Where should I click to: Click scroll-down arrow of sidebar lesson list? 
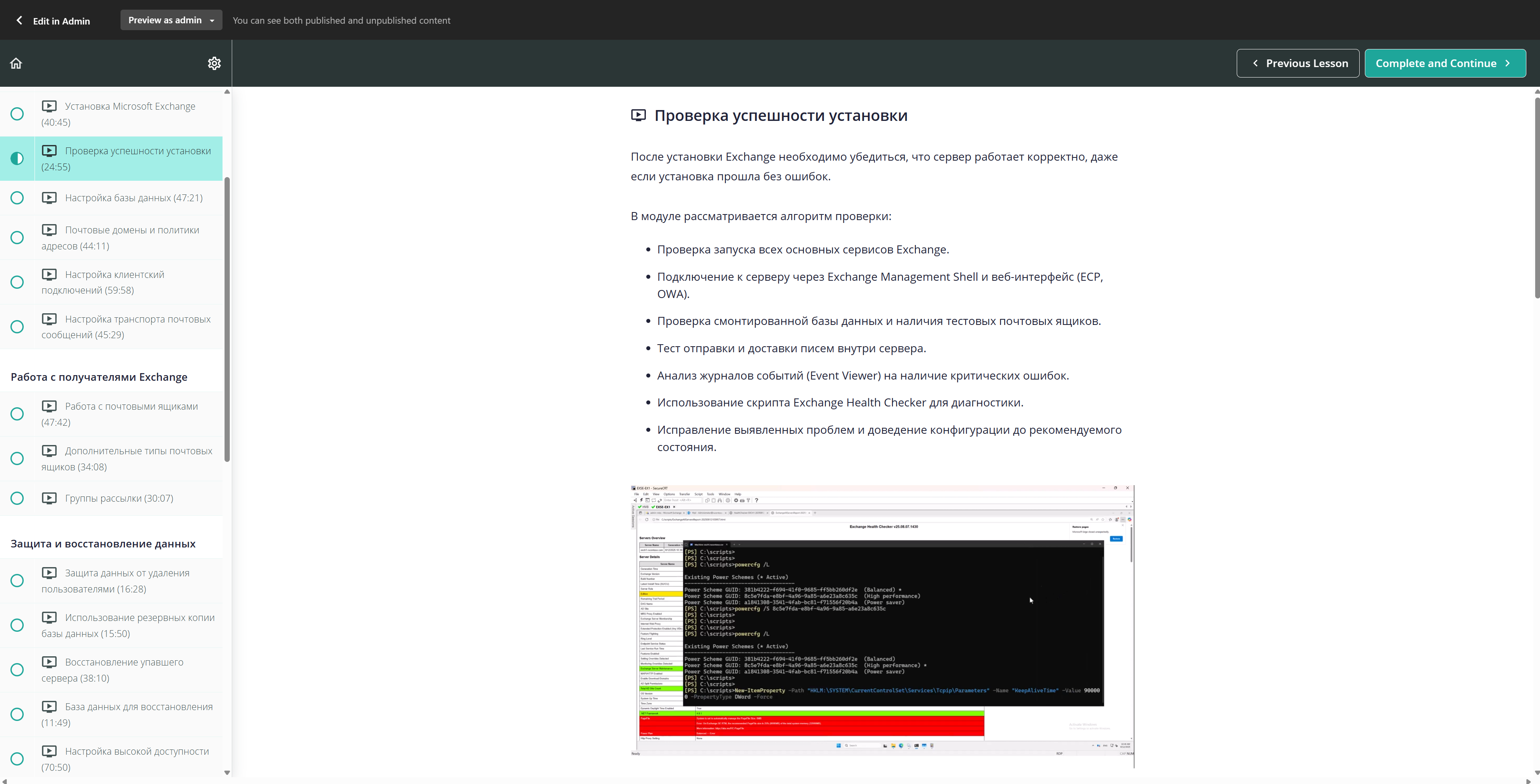[227, 772]
